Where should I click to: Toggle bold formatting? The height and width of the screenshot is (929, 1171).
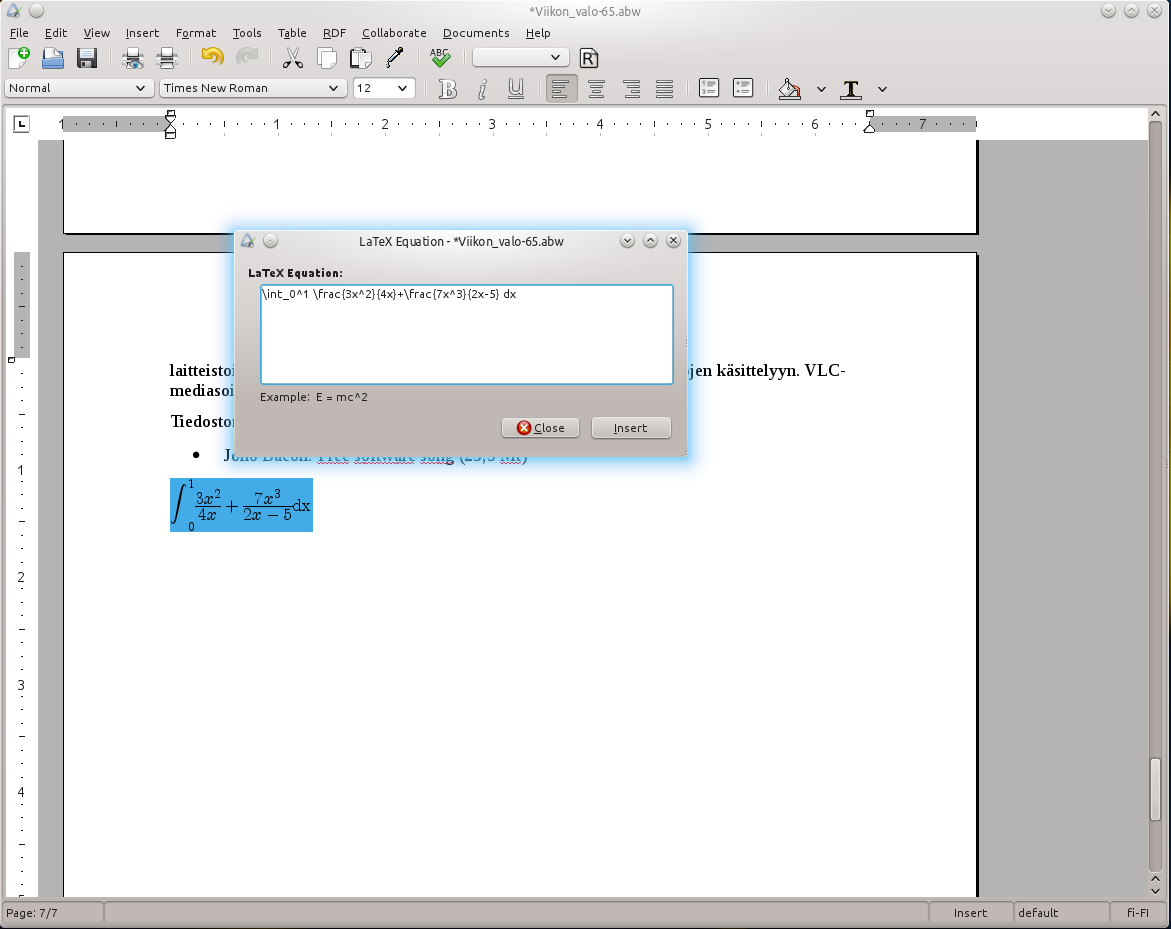pyautogui.click(x=448, y=89)
